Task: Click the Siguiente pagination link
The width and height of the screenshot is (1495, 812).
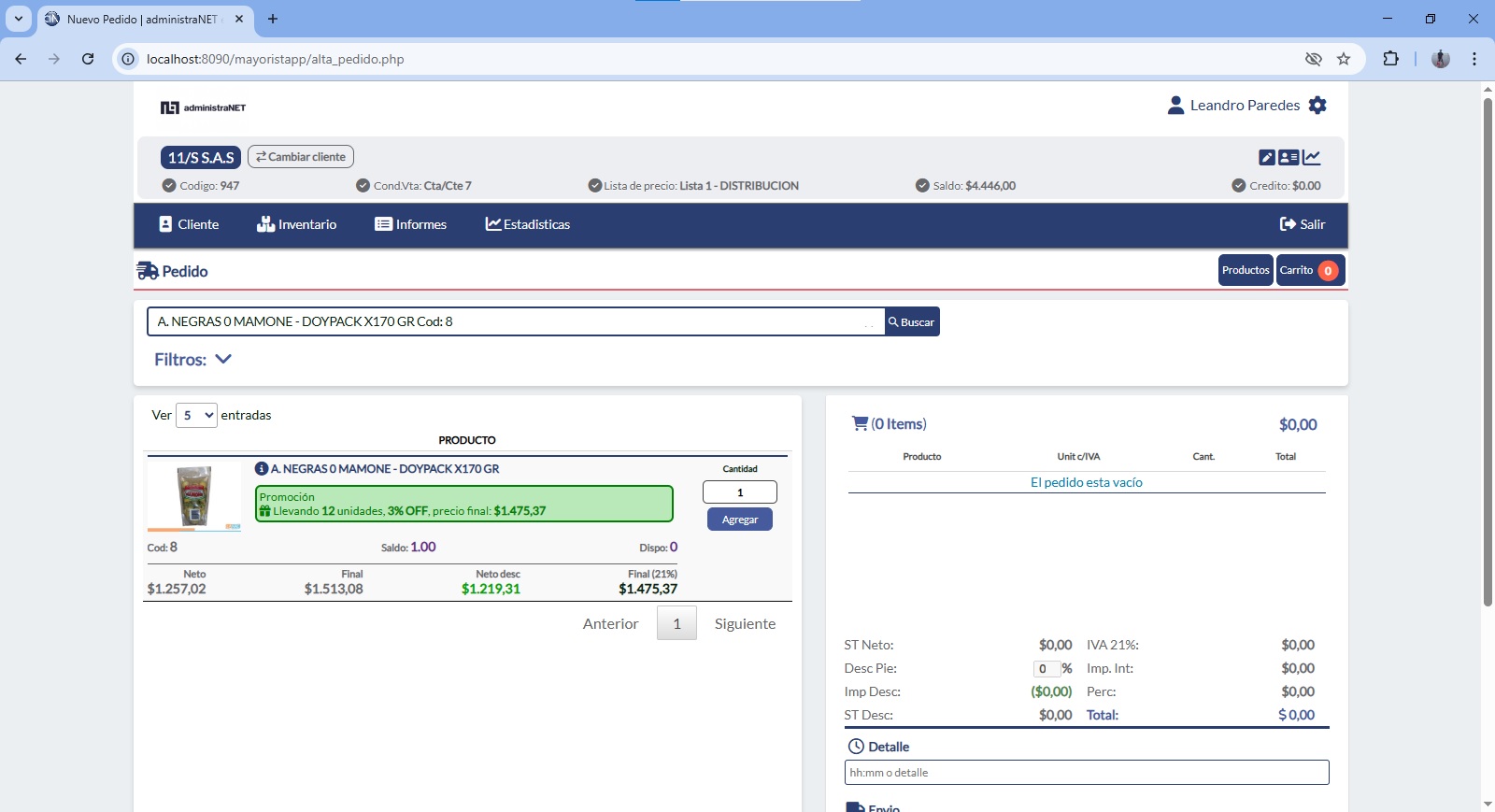Action: pos(745,624)
